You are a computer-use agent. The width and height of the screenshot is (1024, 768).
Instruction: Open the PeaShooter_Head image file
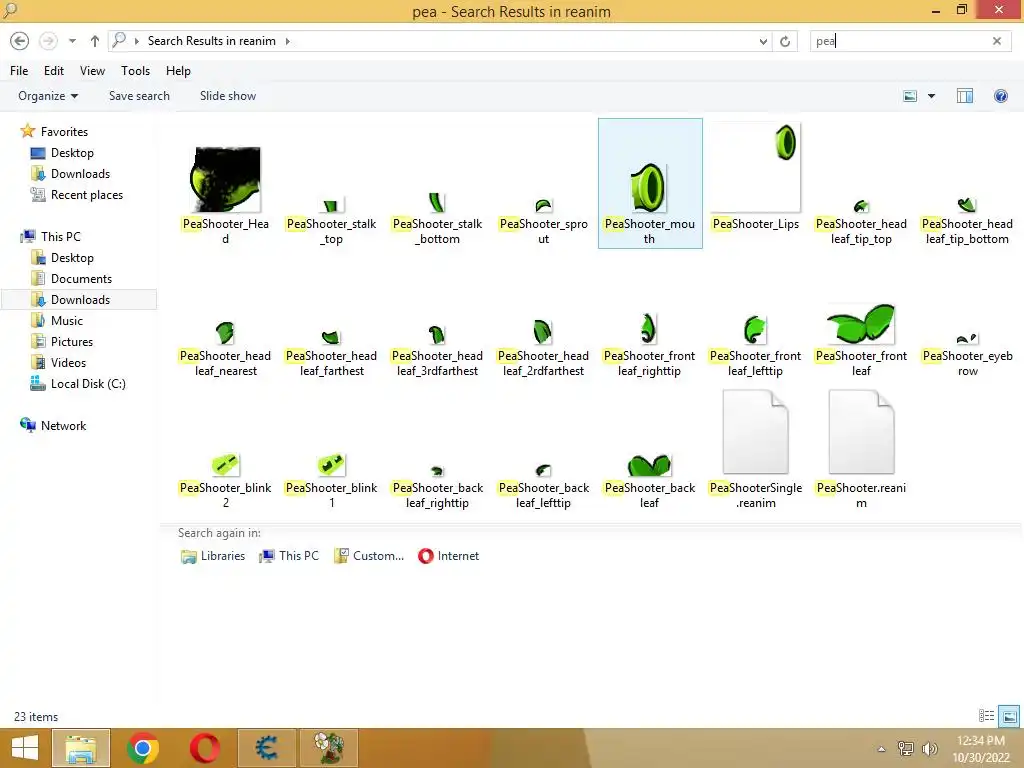tap(225, 180)
